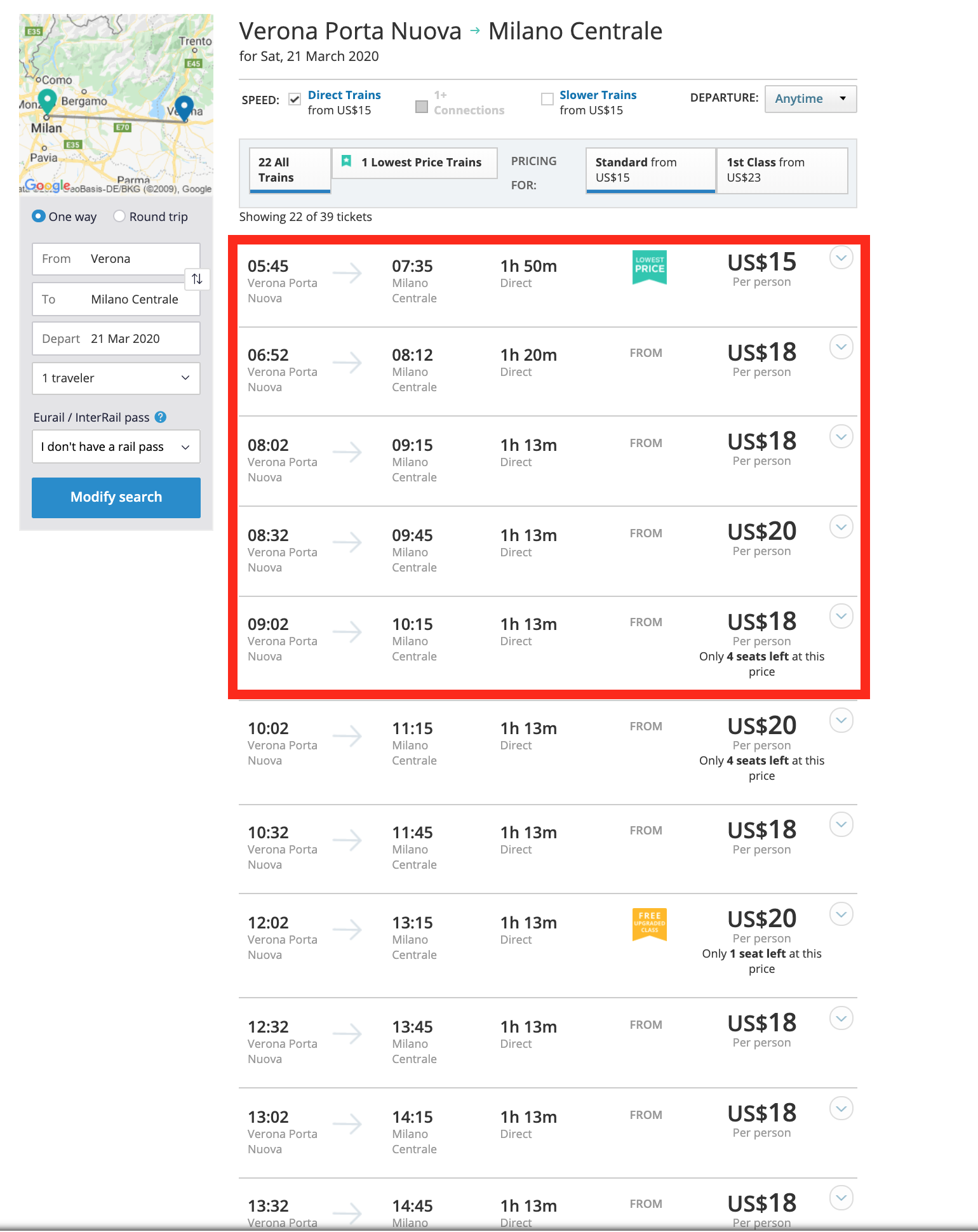Click the Free Upgraded Class badge on 12:02 train

pyautogui.click(x=650, y=924)
